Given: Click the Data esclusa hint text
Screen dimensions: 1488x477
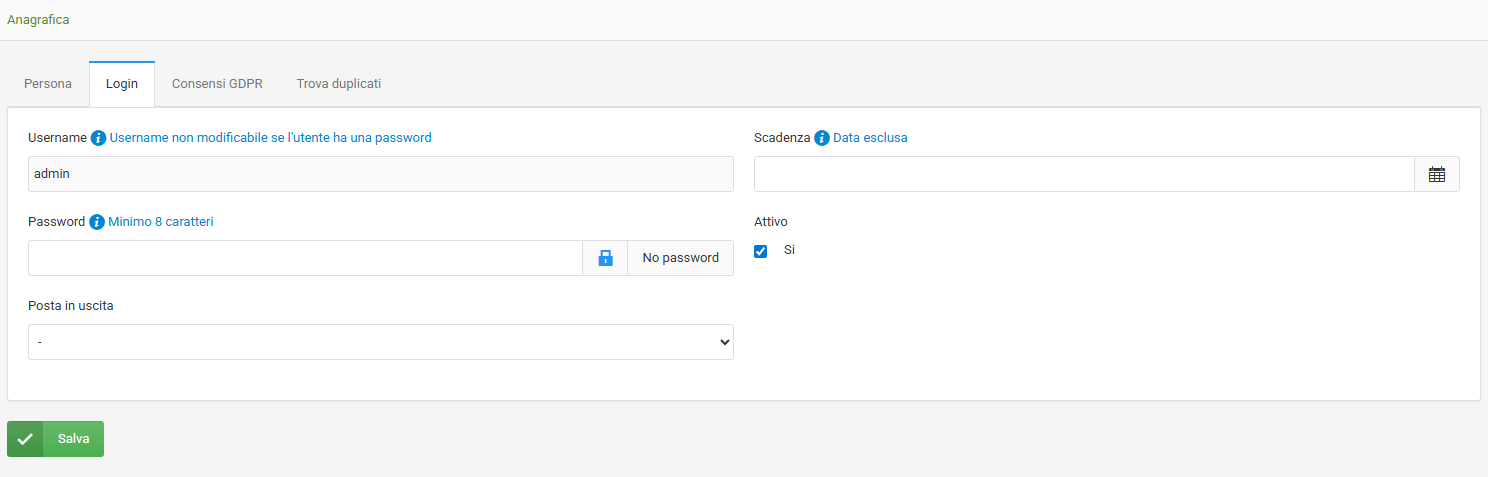Looking at the screenshot, I should [870, 138].
